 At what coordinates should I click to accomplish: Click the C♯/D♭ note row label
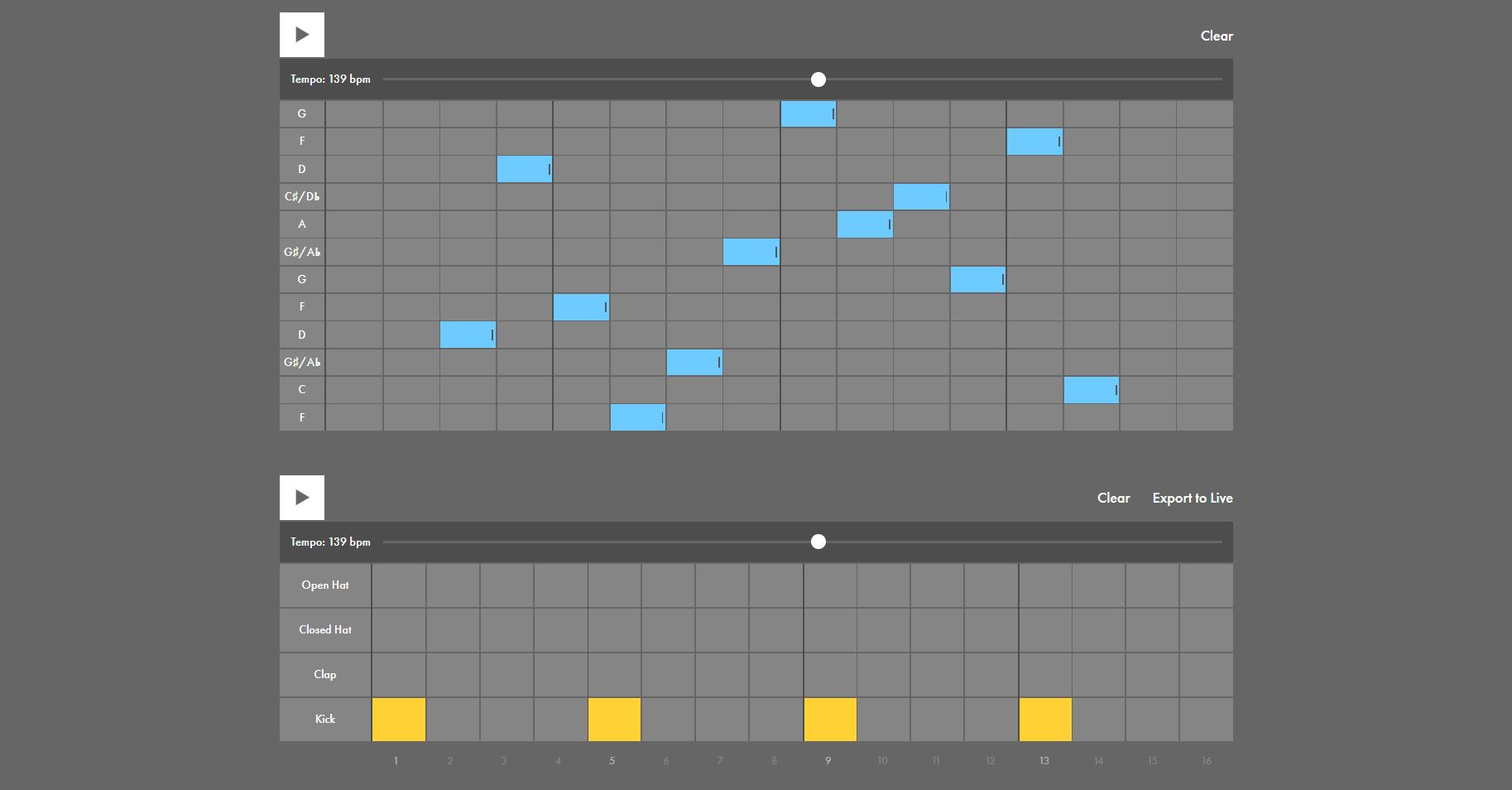tap(302, 196)
